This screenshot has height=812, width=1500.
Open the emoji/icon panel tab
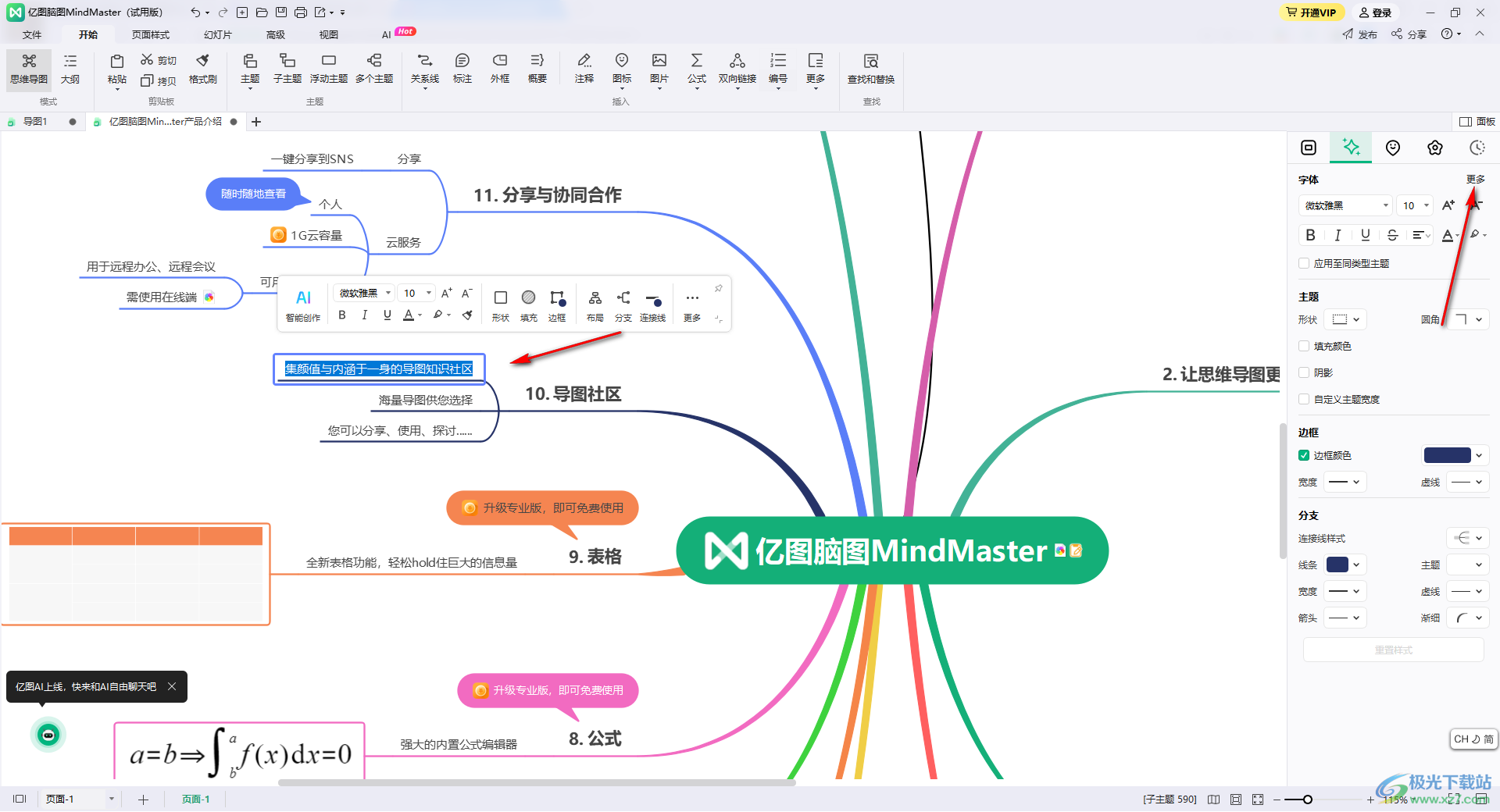point(1393,148)
